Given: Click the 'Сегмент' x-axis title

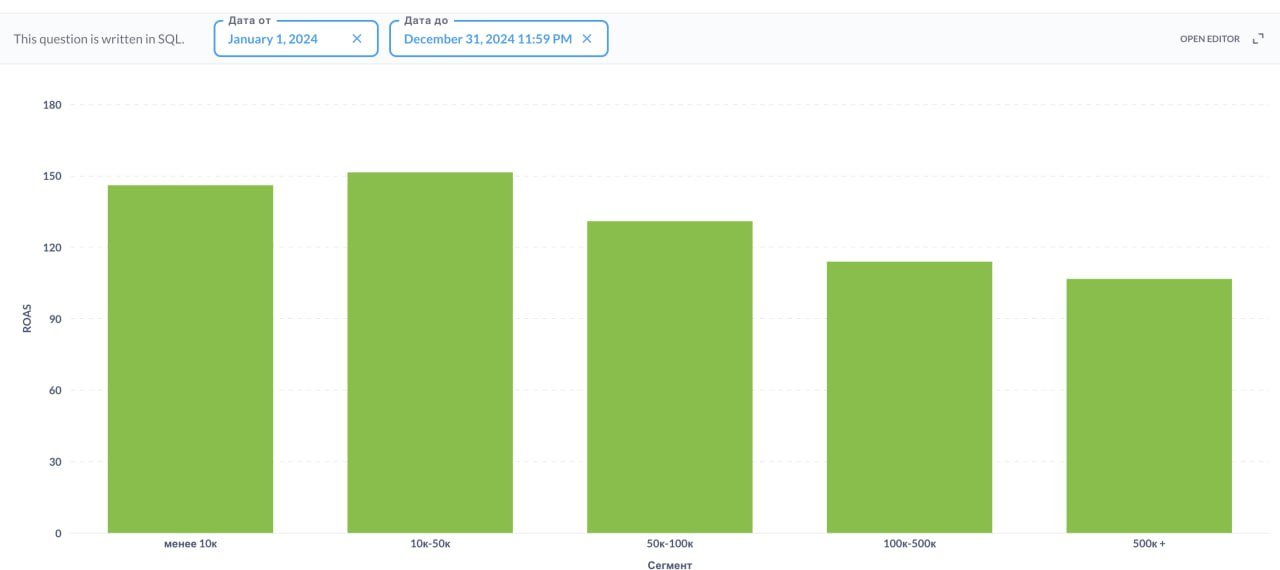Looking at the screenshot, I should click(x=669, y=565).
